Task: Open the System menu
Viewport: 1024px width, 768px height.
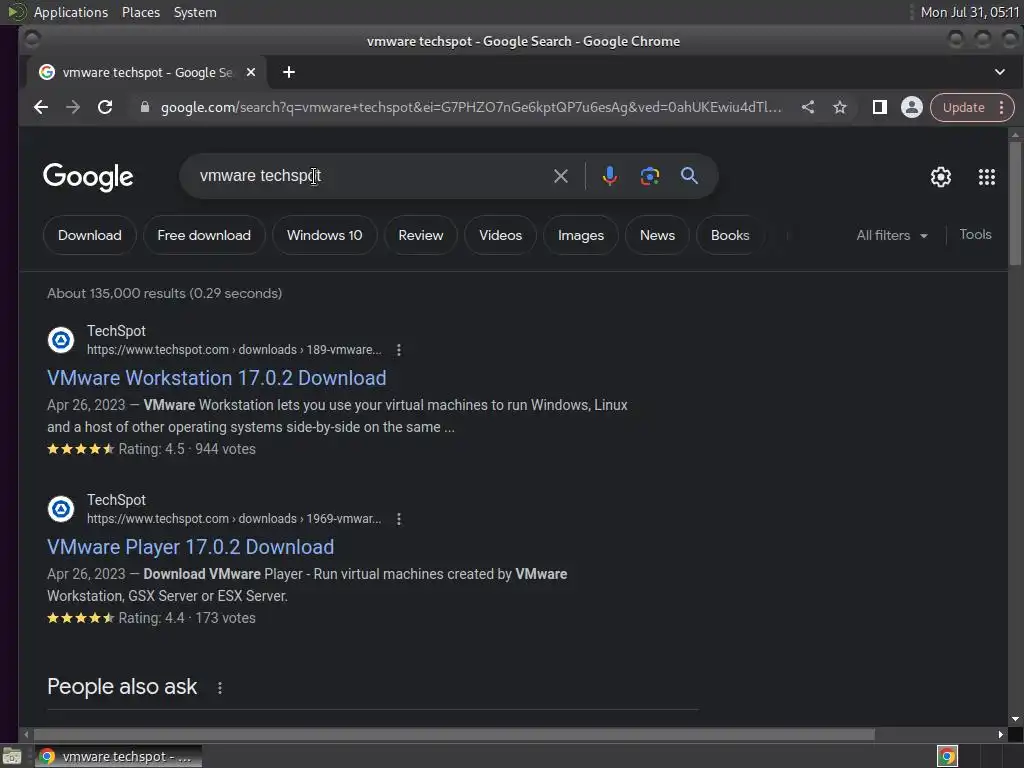Action: (x=195, y=12)
